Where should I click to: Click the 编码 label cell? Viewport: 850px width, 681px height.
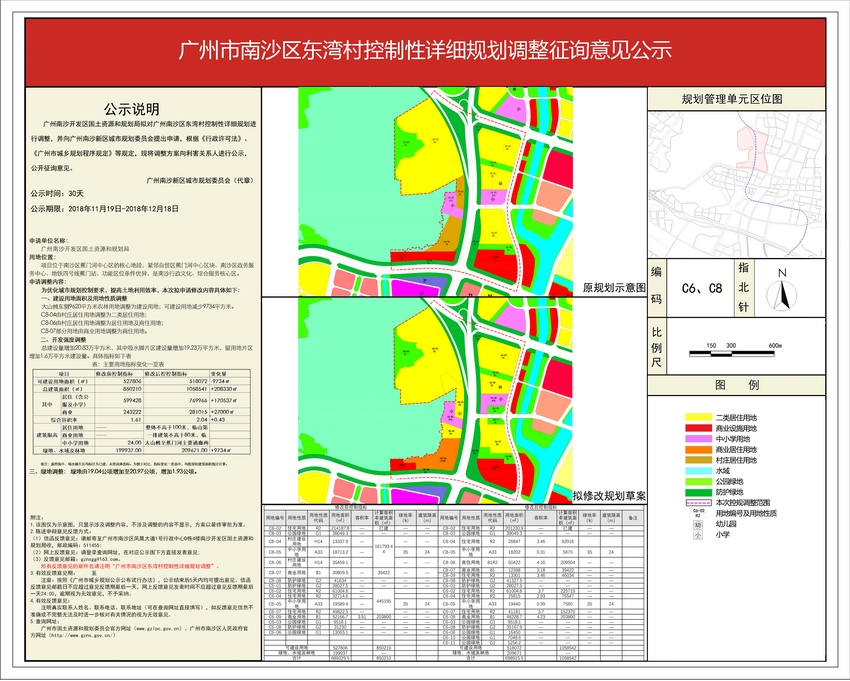[x=656, y=286]
